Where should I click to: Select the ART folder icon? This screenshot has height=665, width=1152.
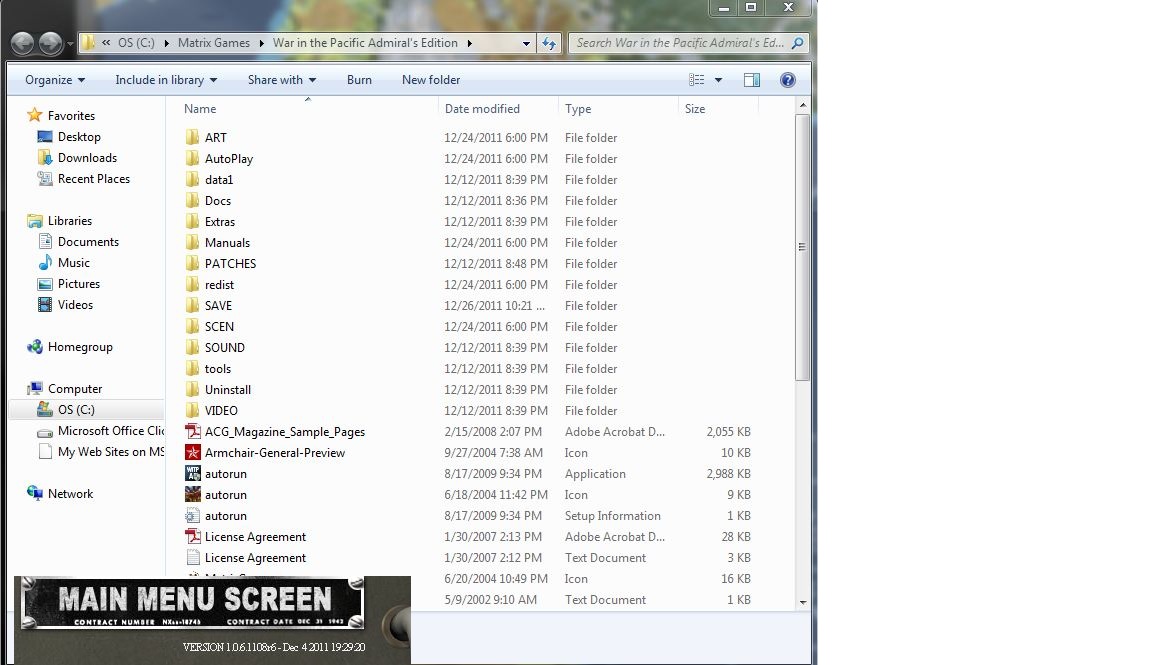pyautogui.click(x=192, y=137)
